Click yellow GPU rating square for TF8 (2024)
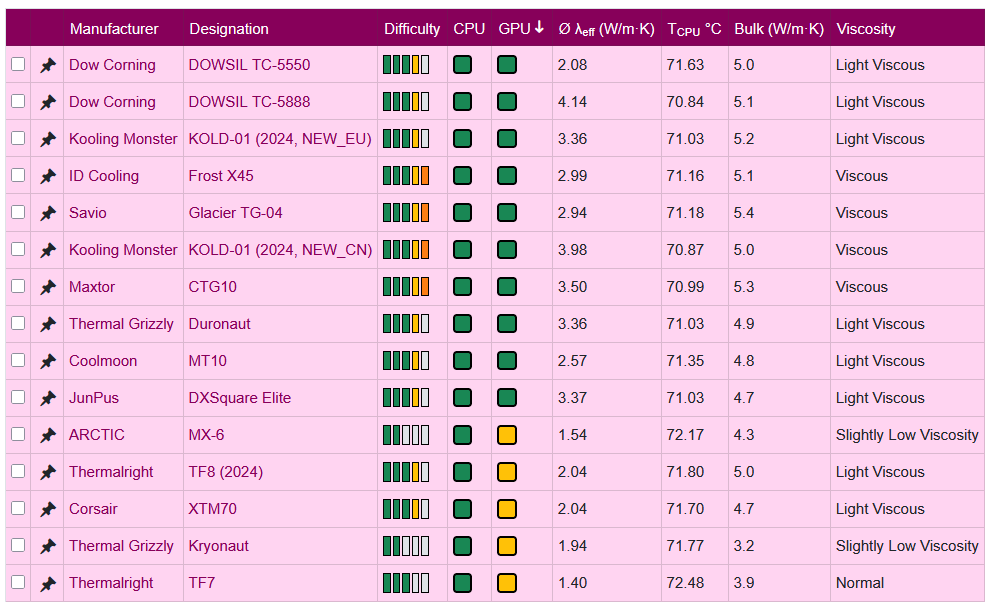The width and height of the screenshot is (991, 608). point(507,472)
